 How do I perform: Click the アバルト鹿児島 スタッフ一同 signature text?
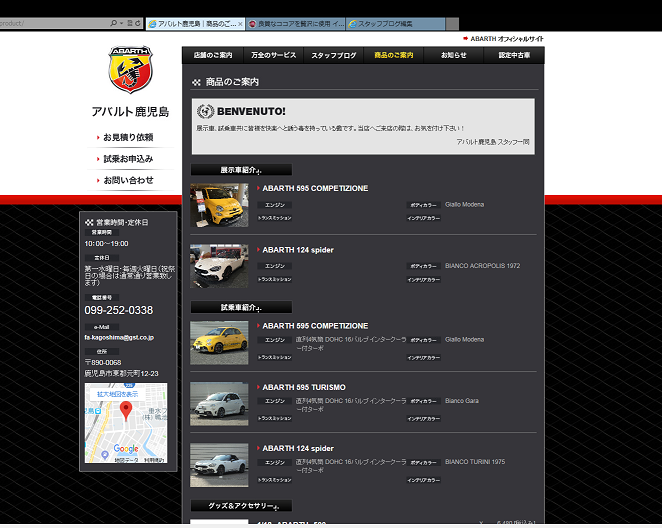click(493, 142)
